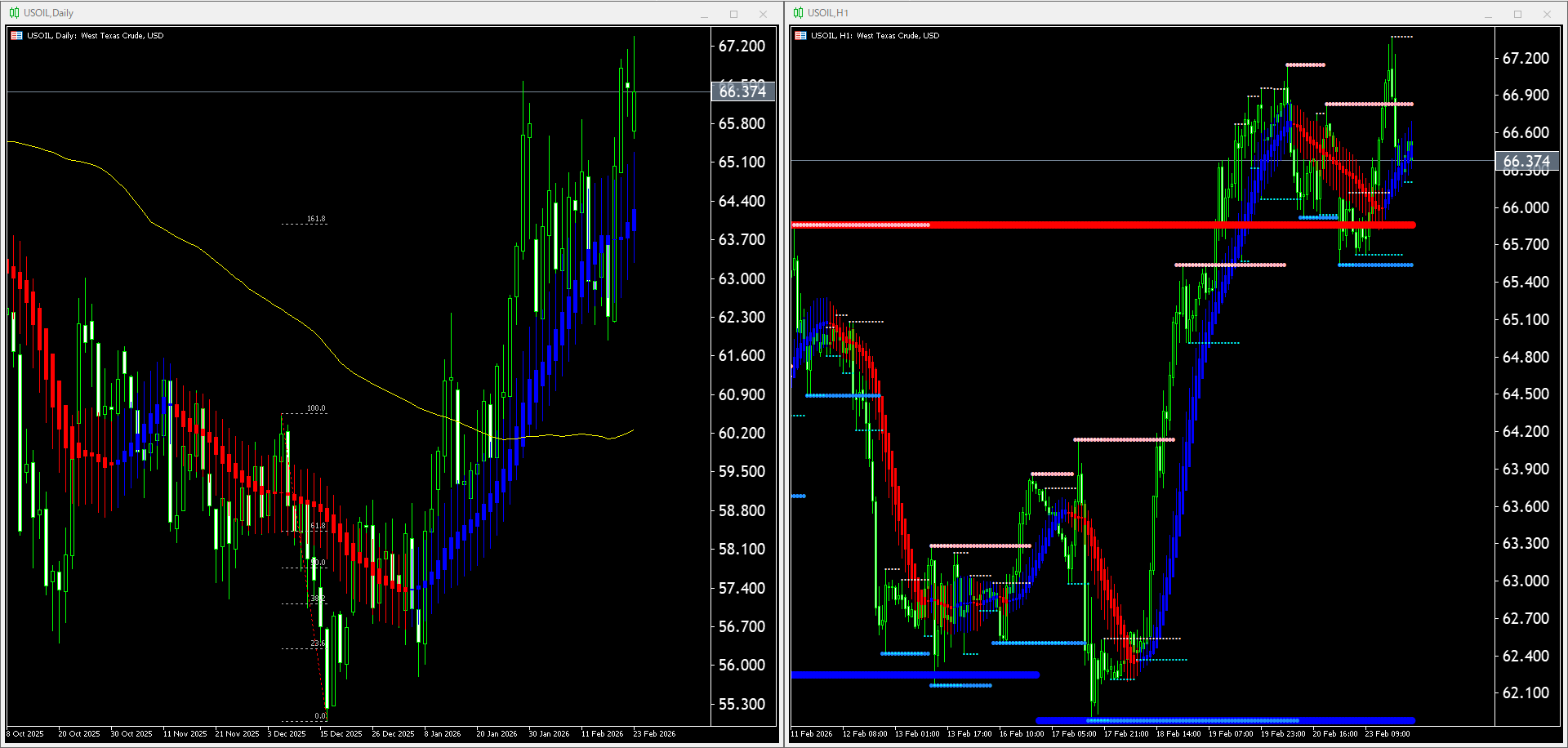Image resolution: width=1568 pixels, height=748 pixels.
Task: Select the 'USOIL, Daily: West Texas Crude, USD' label
Action: [95, 36]
